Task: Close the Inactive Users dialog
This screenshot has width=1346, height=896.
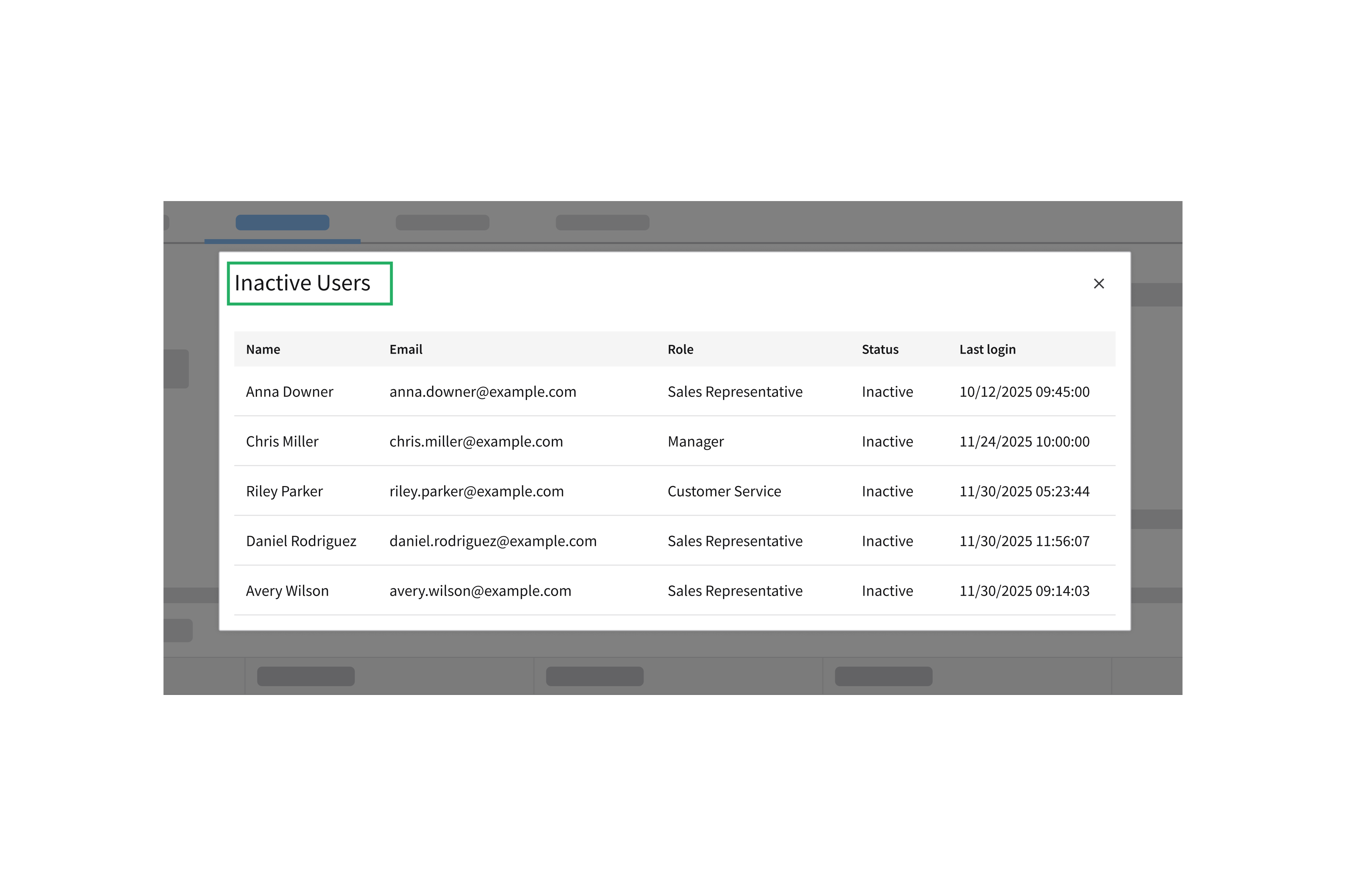Action: pyautogui.click(x=1098, y=283)
